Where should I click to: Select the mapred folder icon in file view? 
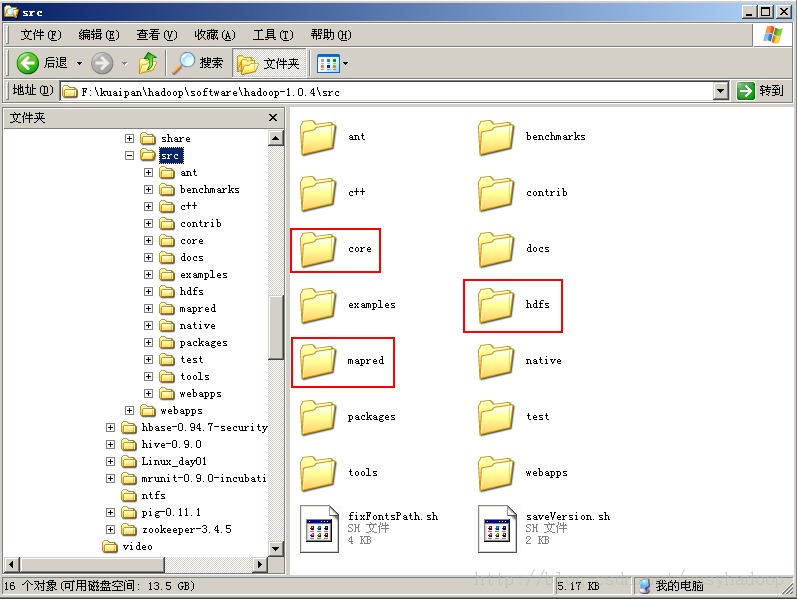[318, 361]
